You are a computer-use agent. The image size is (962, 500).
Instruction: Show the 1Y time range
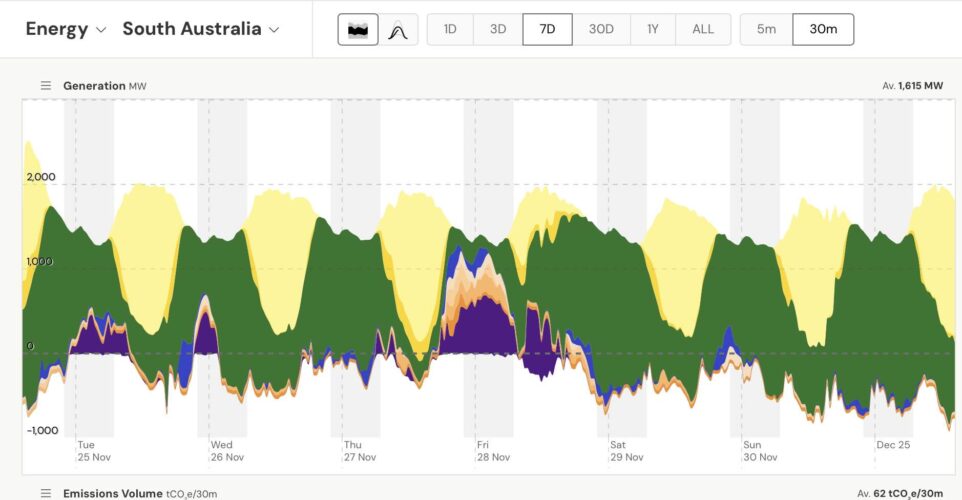pos(653,29)
